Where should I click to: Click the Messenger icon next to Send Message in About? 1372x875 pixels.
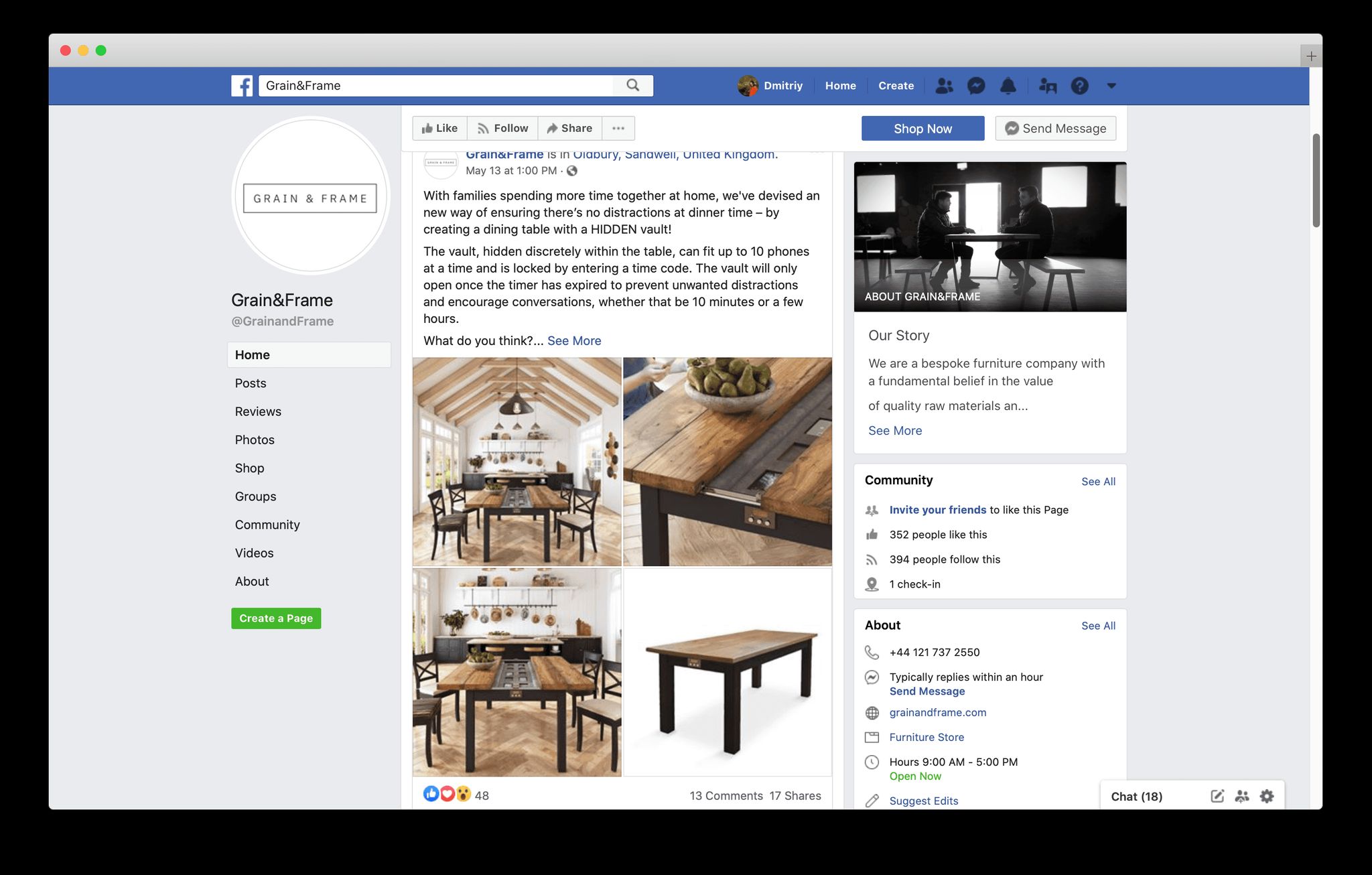click(x=872, y=677)
